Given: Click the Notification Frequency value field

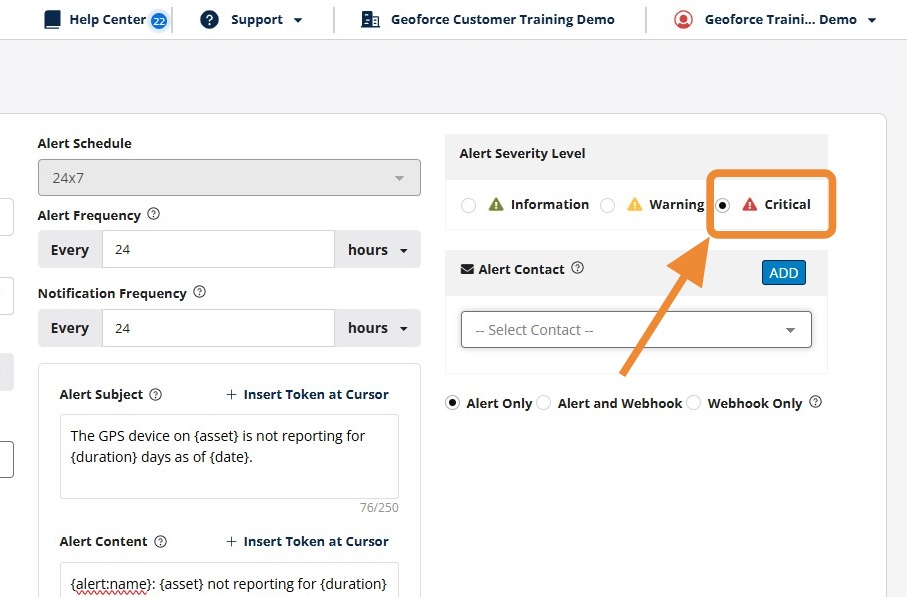Looking at the screenshot, I should pyautogui.click(x=219, y=328).
